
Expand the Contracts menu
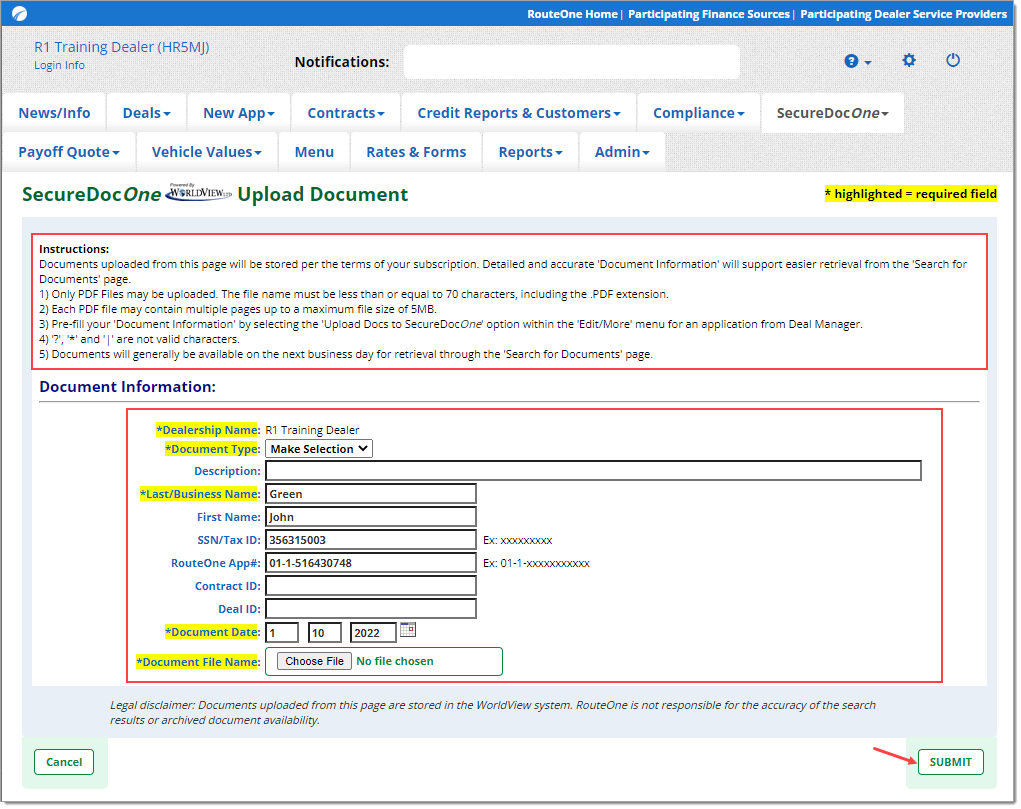pos(346,113)
